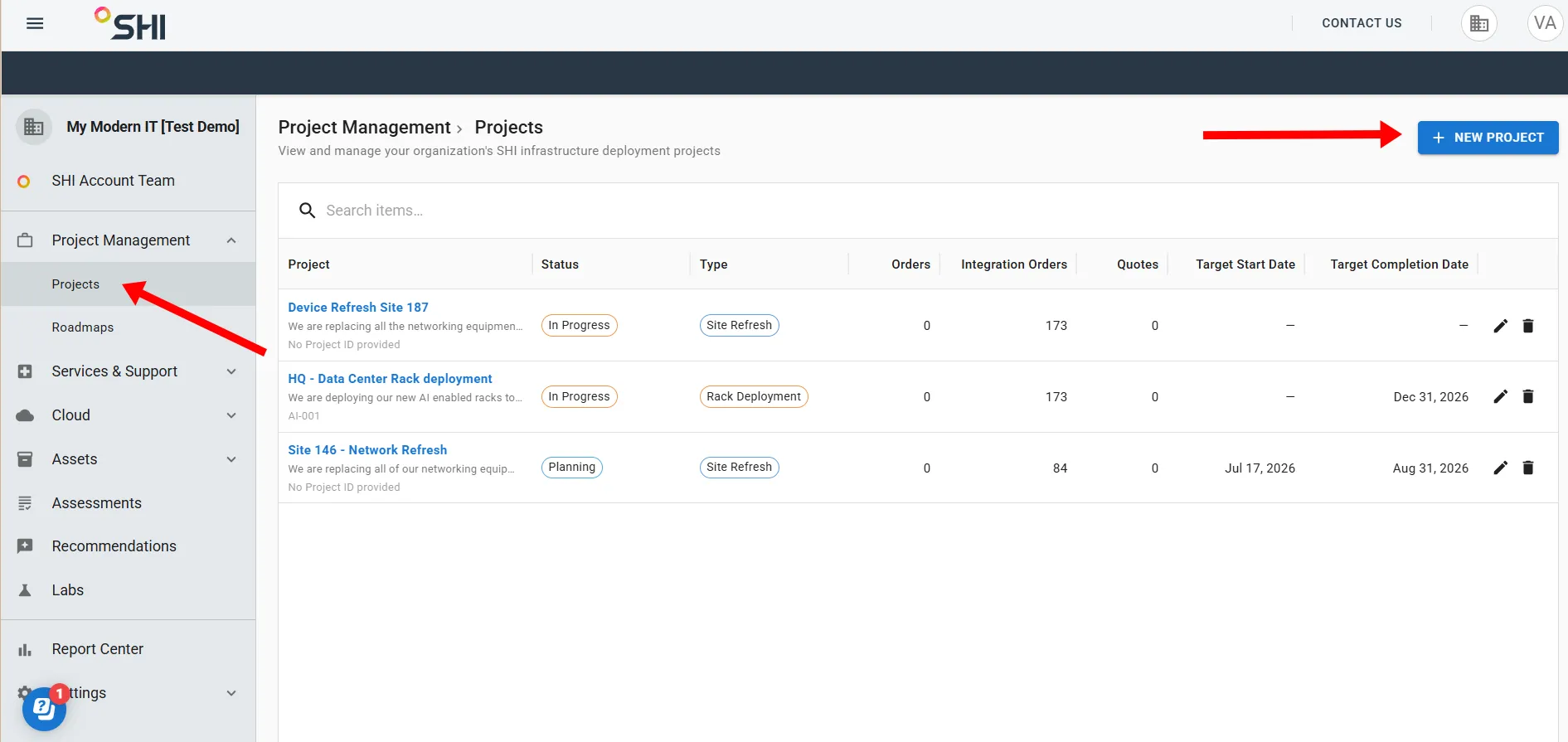Click the SHI logo
The image size is (1568, 742).
coord(130,24)
